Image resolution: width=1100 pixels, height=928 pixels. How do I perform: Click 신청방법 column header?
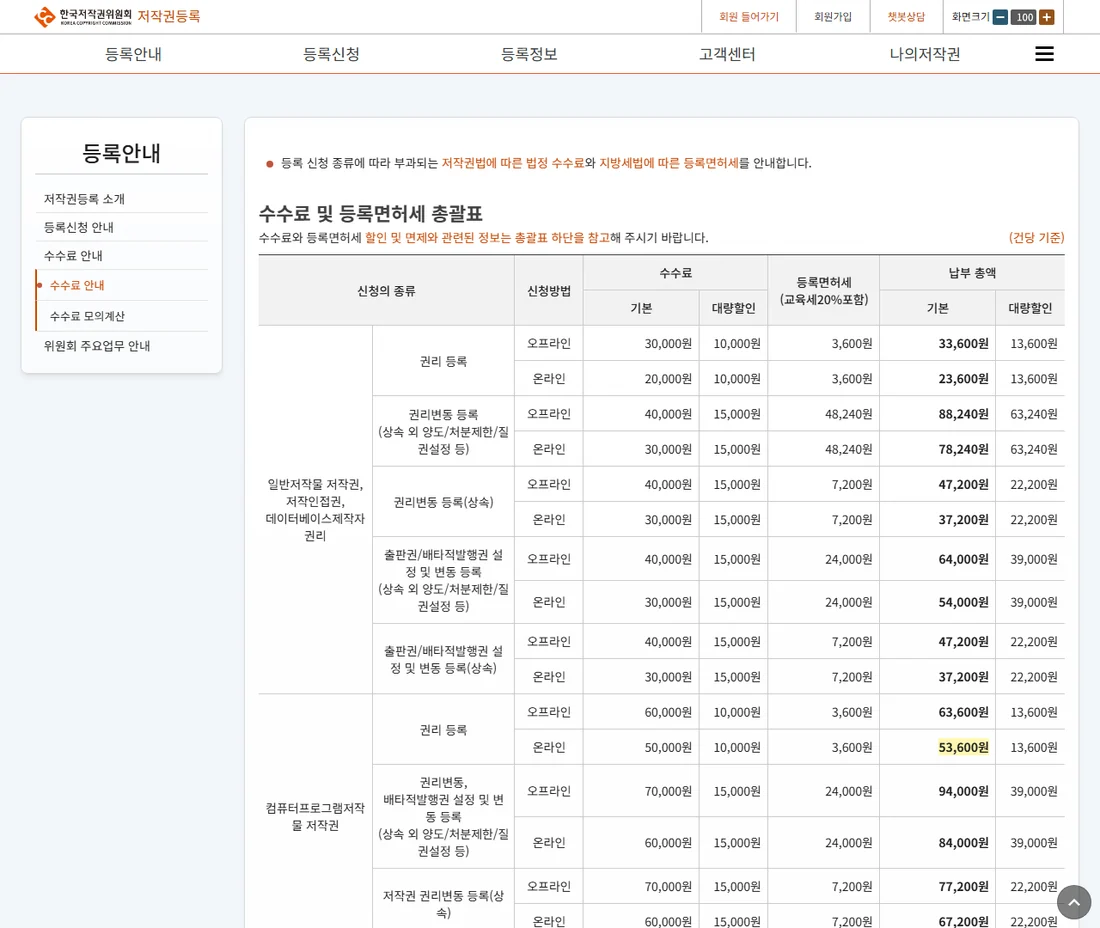(x=549, y=291)
